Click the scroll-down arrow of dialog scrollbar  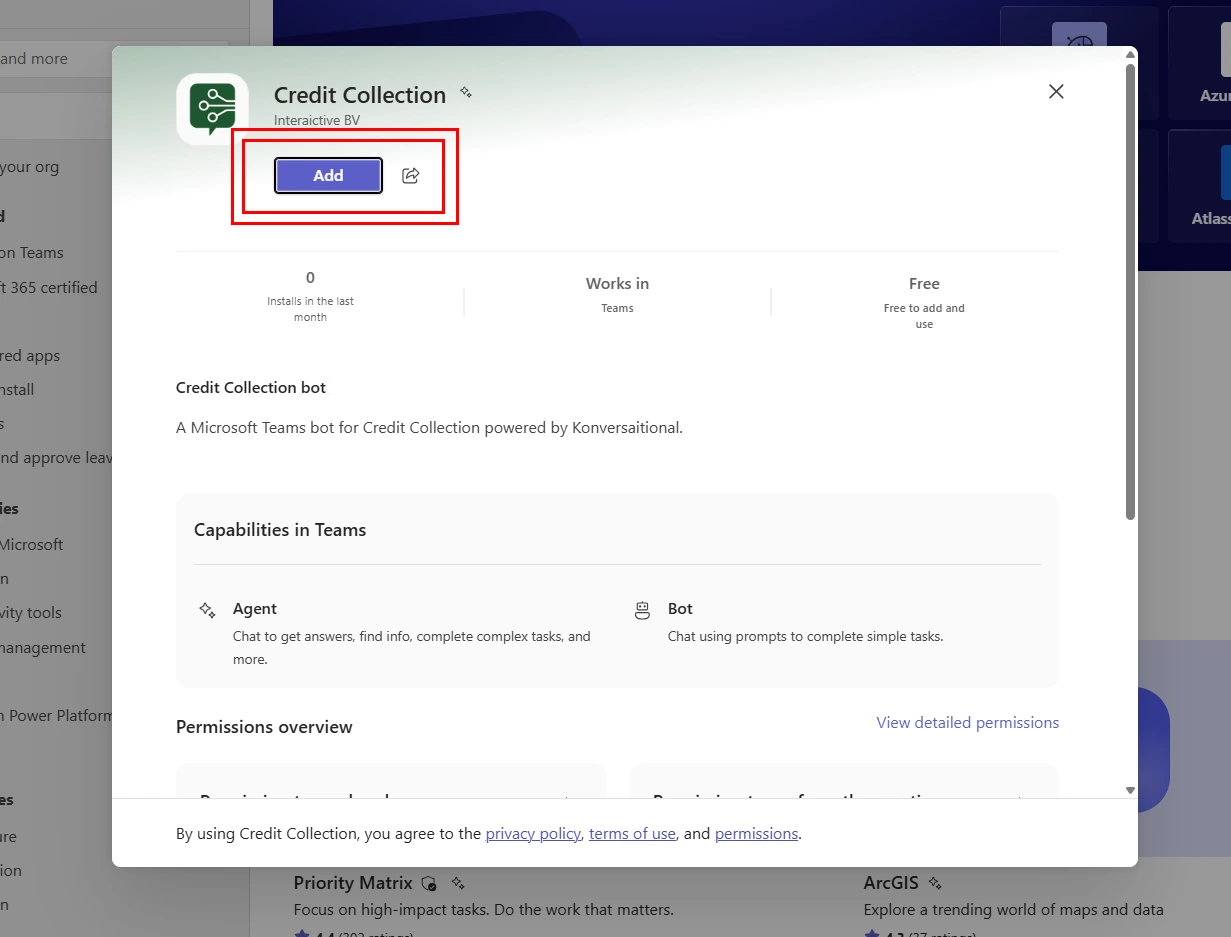pyautogui.click(x=1130, y=790)
